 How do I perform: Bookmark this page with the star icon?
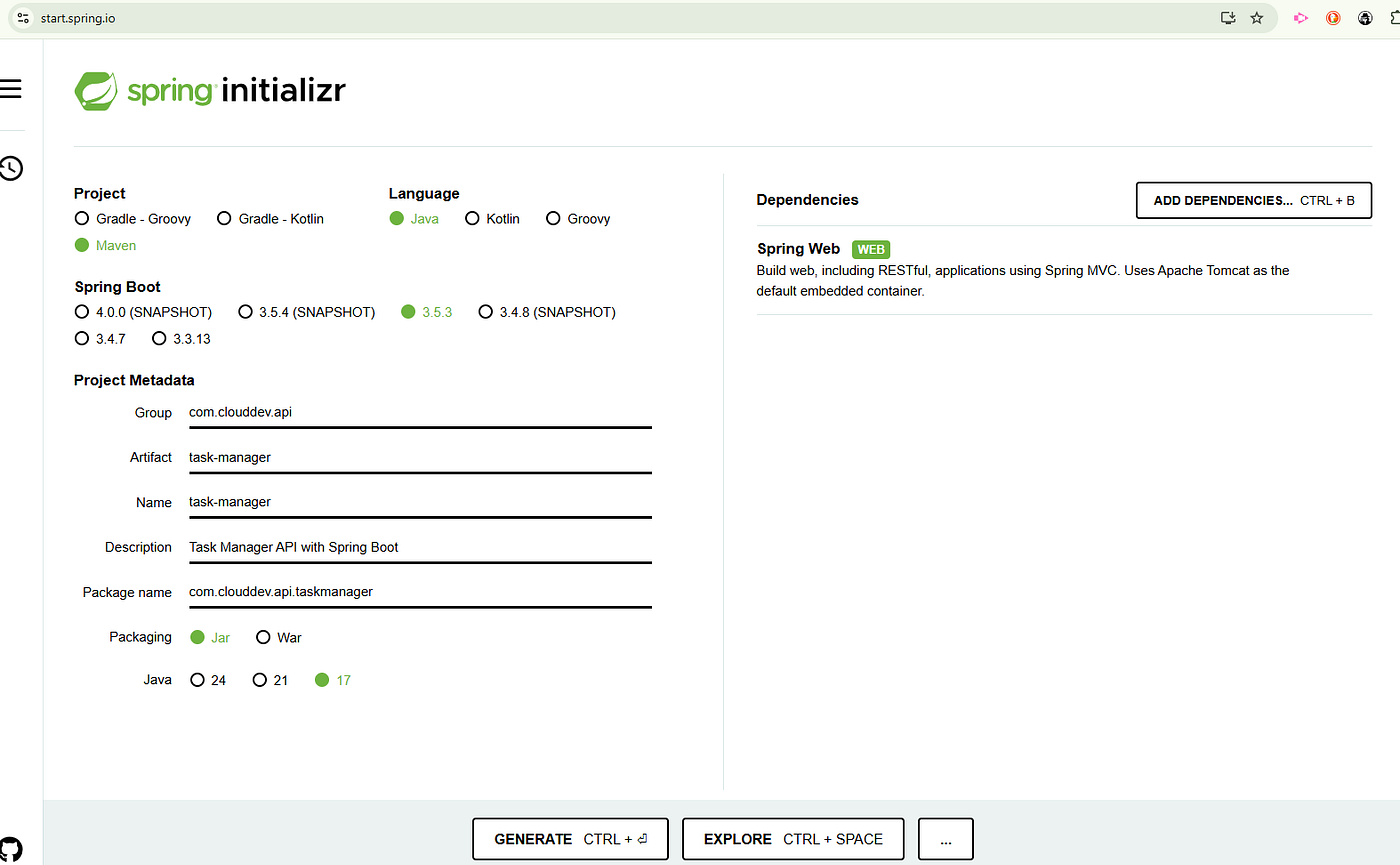[x=1257, y=18]
